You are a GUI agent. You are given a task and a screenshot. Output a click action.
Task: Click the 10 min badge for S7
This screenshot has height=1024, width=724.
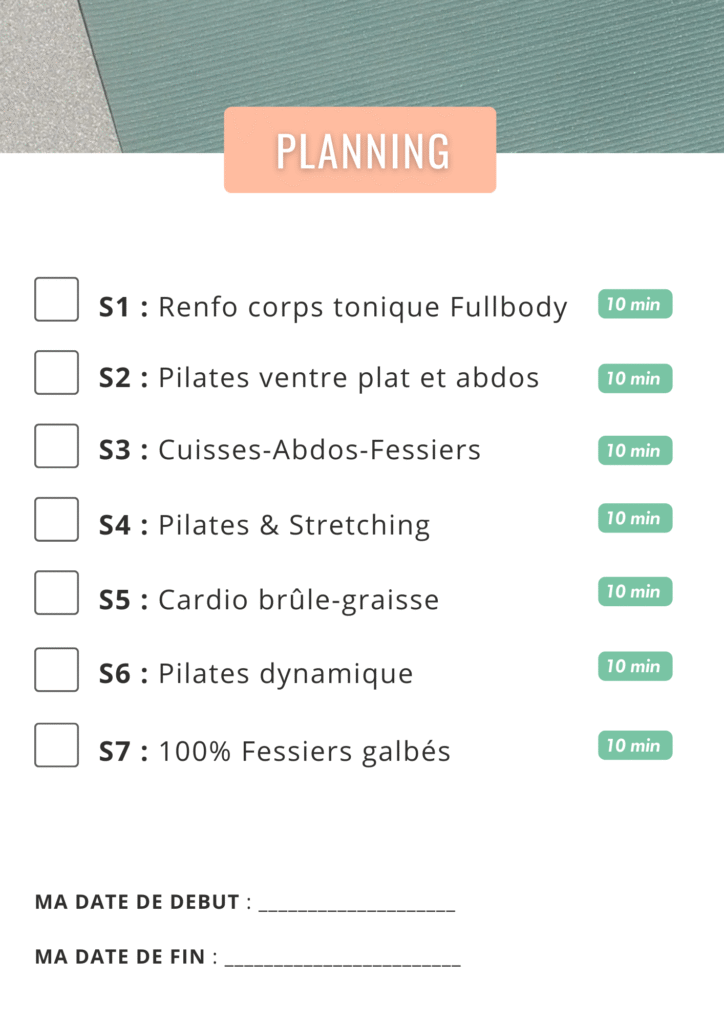point(635,745)
